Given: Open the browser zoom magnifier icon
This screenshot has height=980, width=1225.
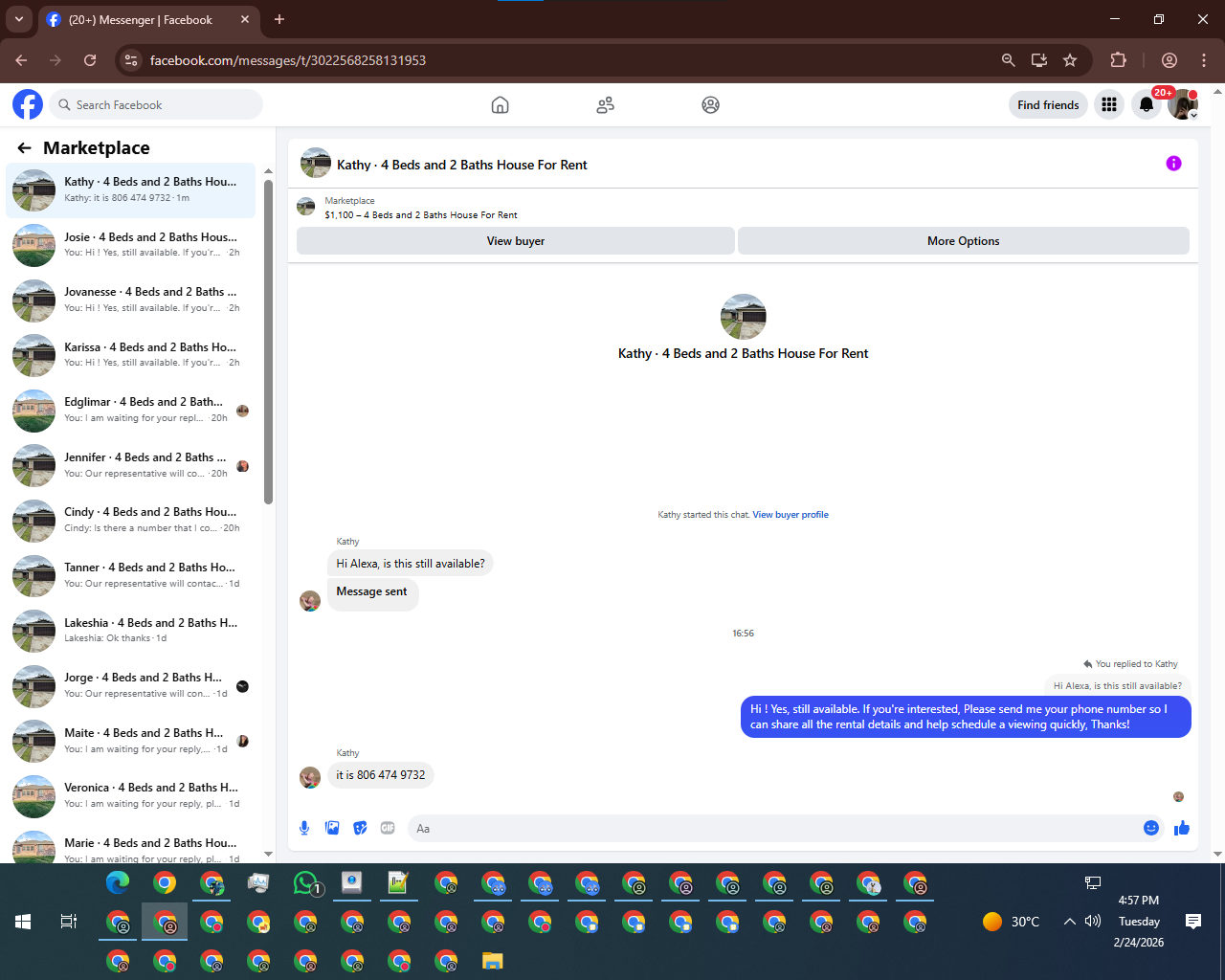Looking at the screenshot, I should click(x=1008, y=60).
